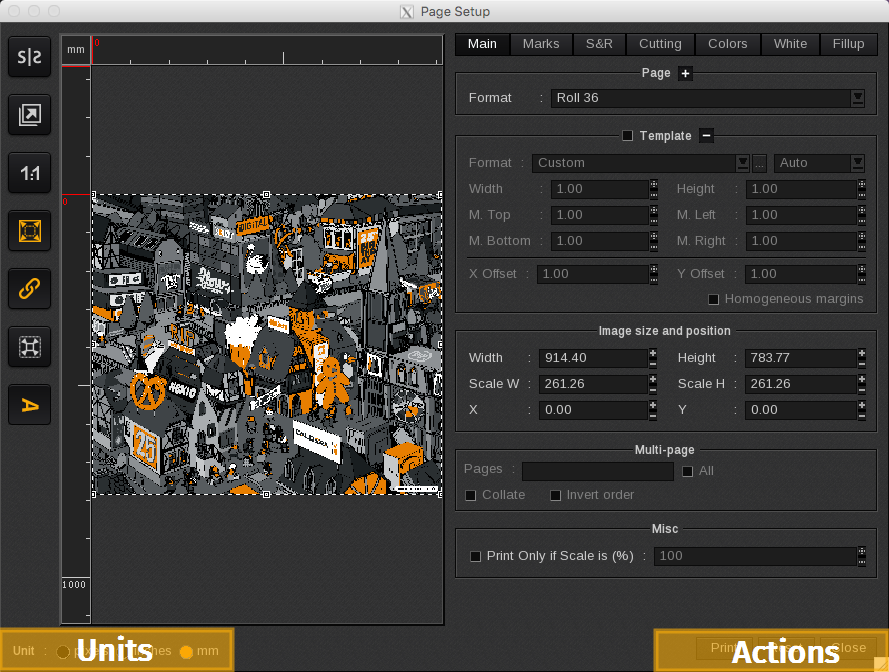Collapse Template section with minus icon
This screenshot has height=672, width=889.
coord(706,136)
